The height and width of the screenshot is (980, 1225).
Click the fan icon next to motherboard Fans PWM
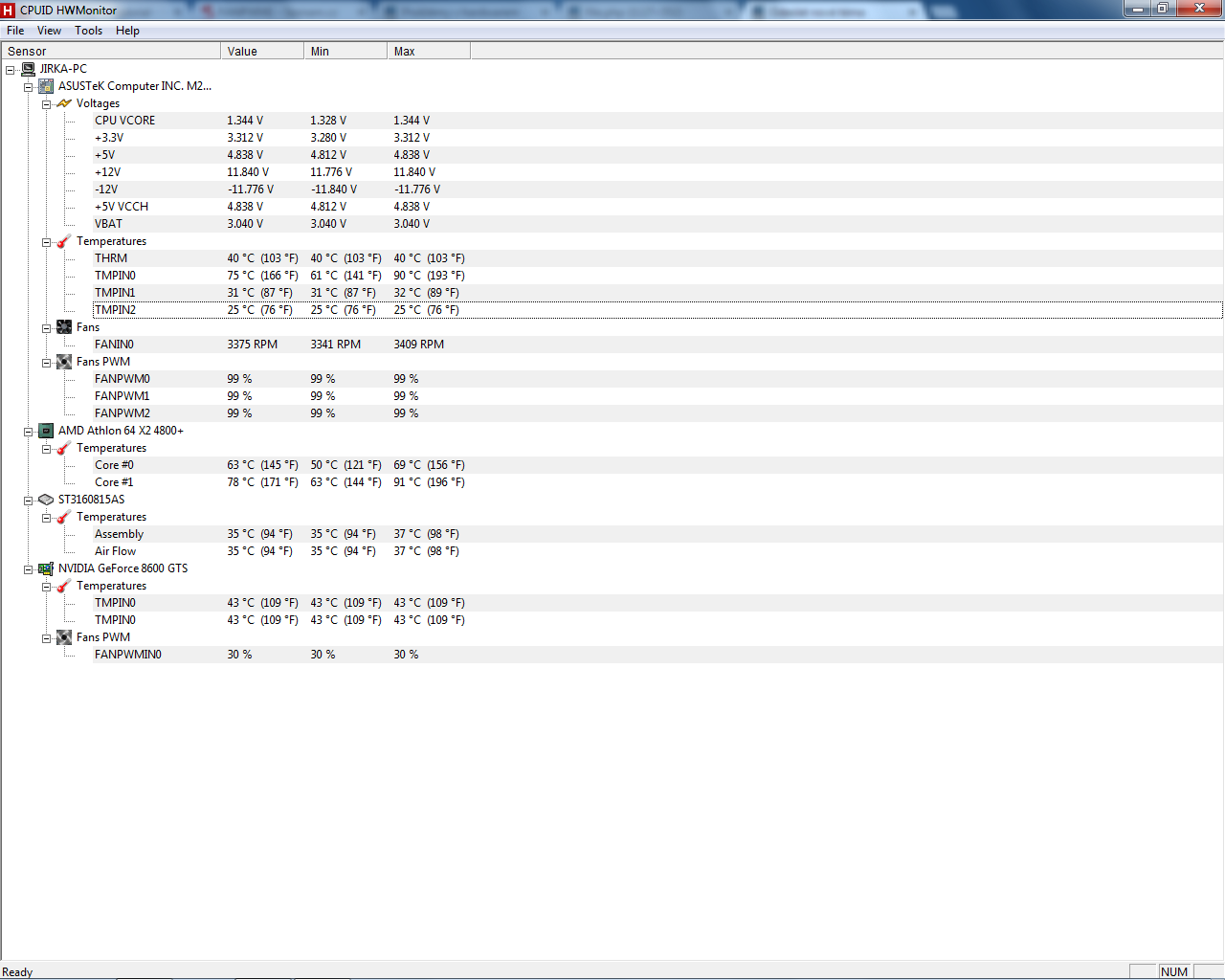tap(64, 362)
